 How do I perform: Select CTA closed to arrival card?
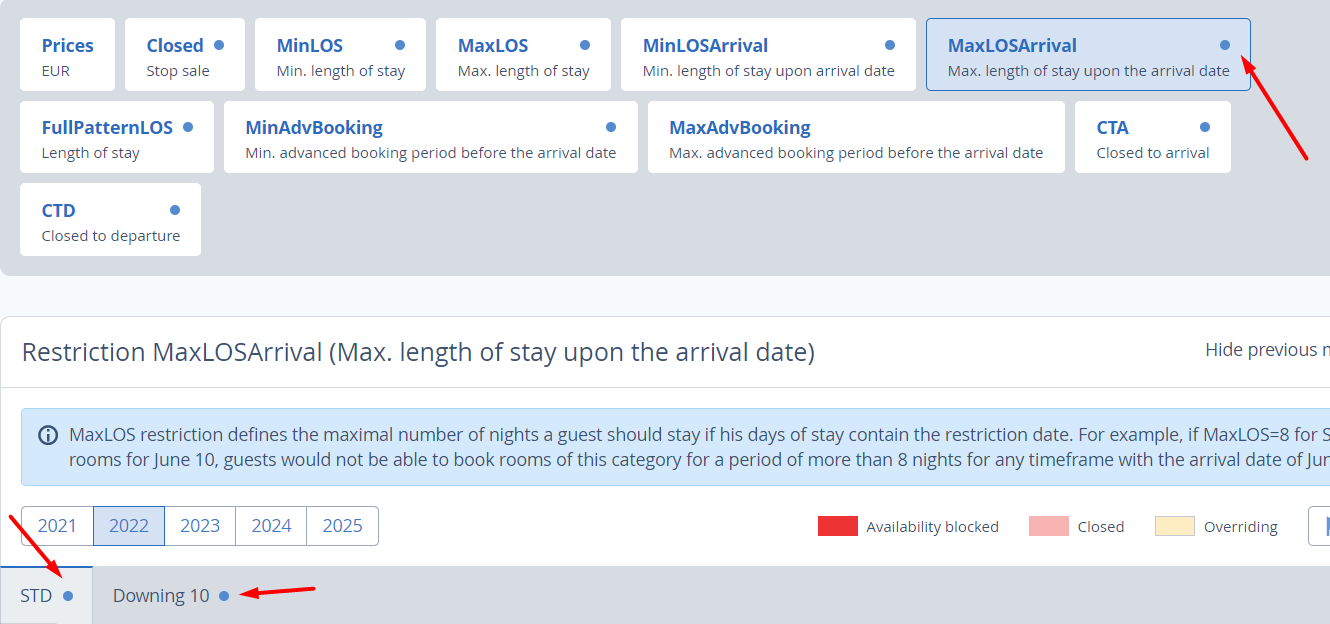click(x=1153, y=137)
